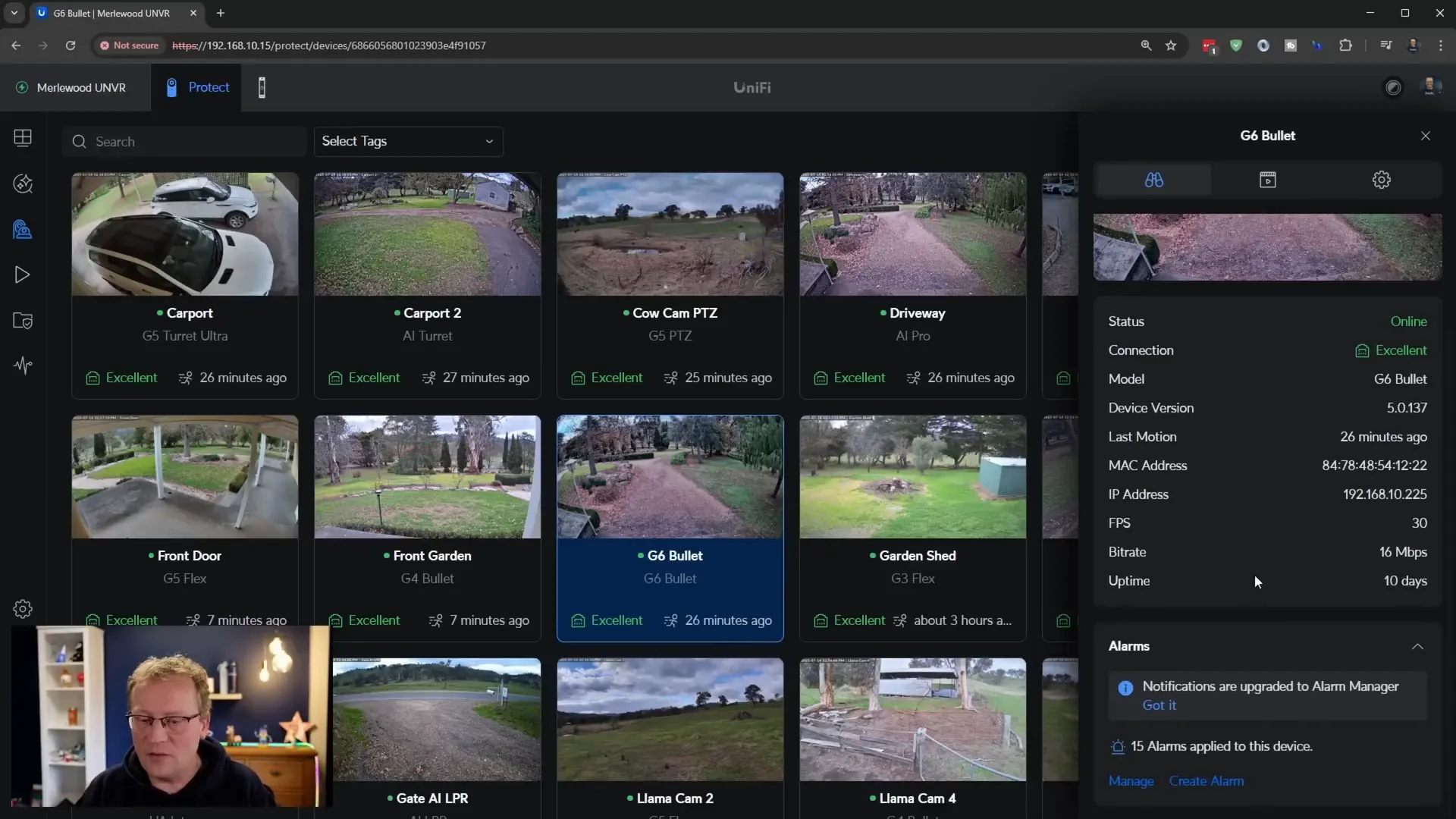This screenshot has height=819, width=1456.
Task: Open the system log pulse icon in sidebar
Action: click(x=23, y=366)
